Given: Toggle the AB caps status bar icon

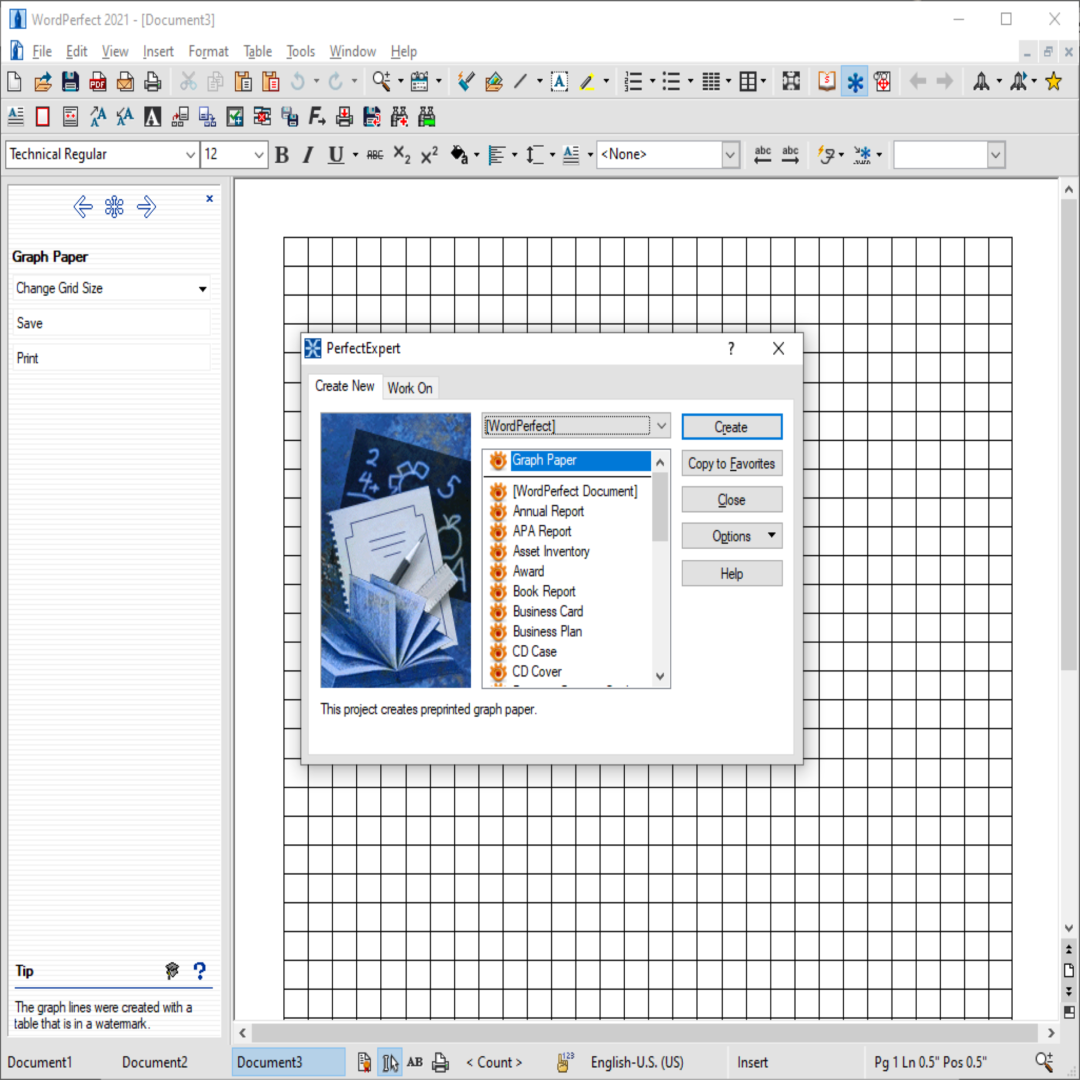Looking at the screenshot, I should click(x=415, y=1062).
